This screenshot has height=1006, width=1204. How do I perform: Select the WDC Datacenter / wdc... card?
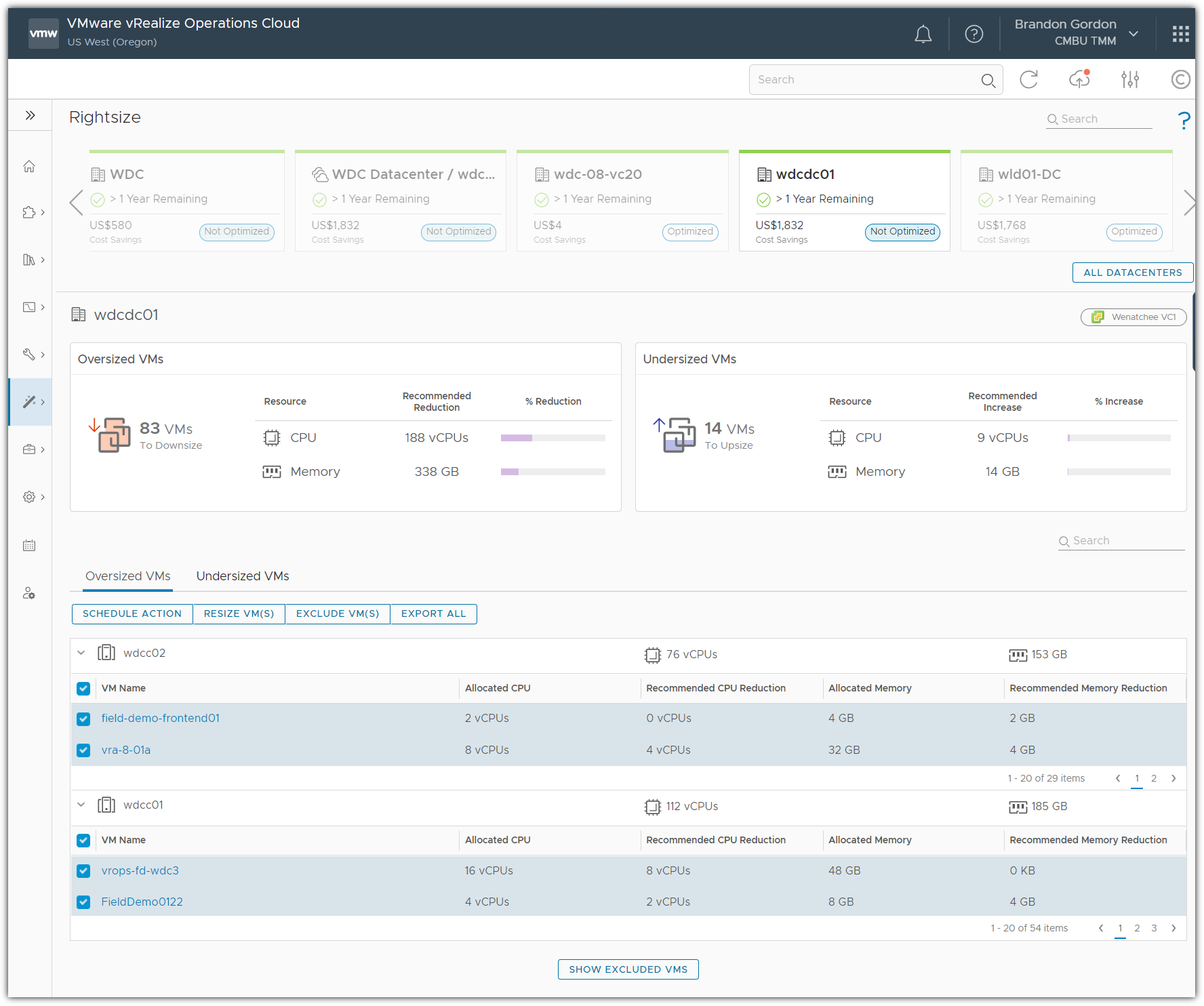click(x=401, y=201)
